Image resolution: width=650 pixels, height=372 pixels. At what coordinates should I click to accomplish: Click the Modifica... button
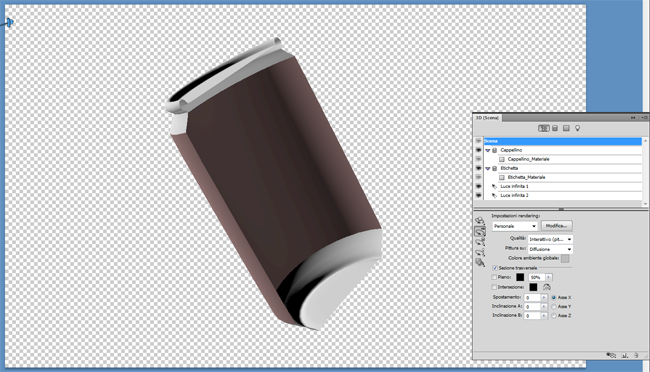(557, 226)
